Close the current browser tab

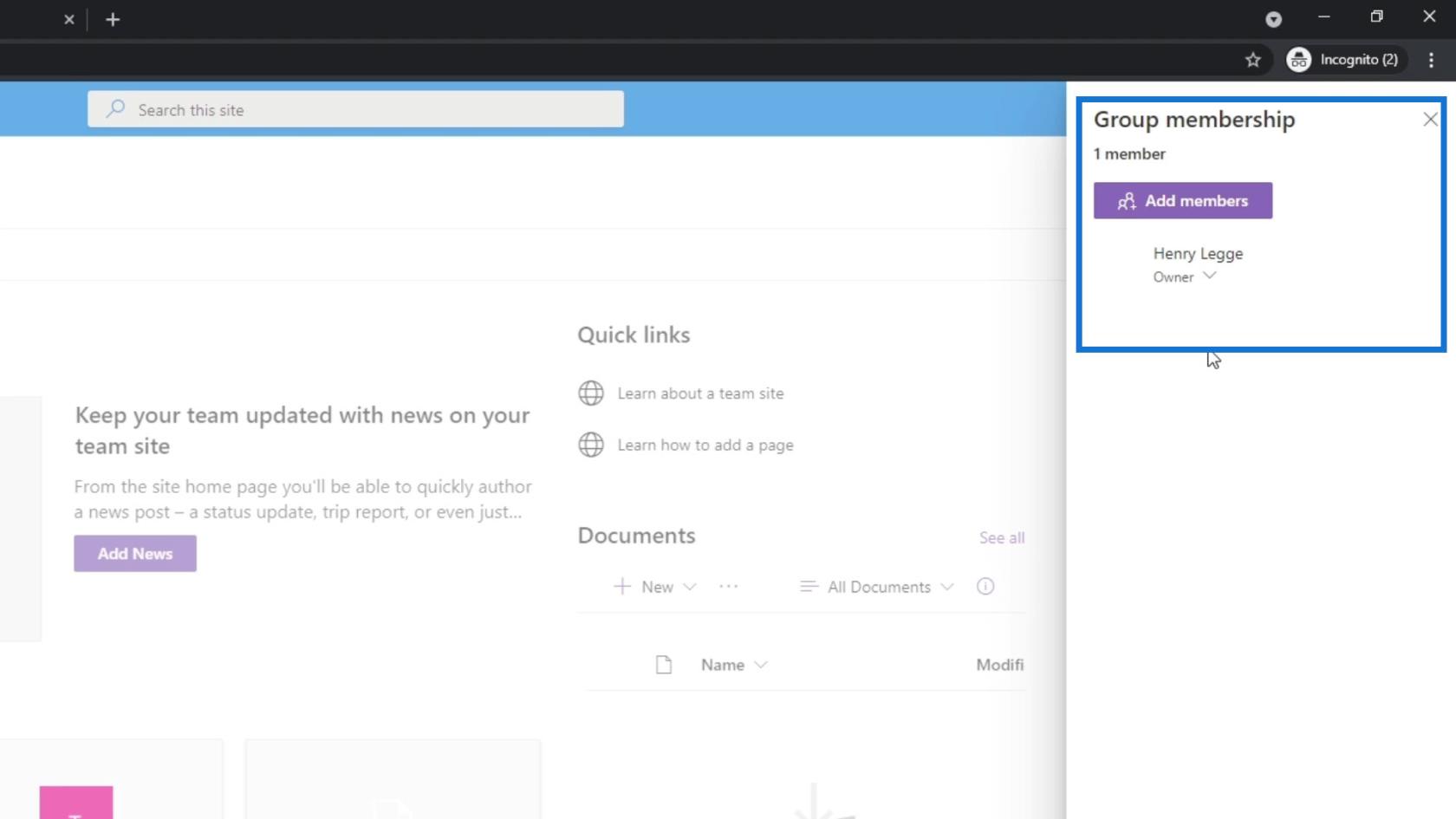[x=69, y=19]
